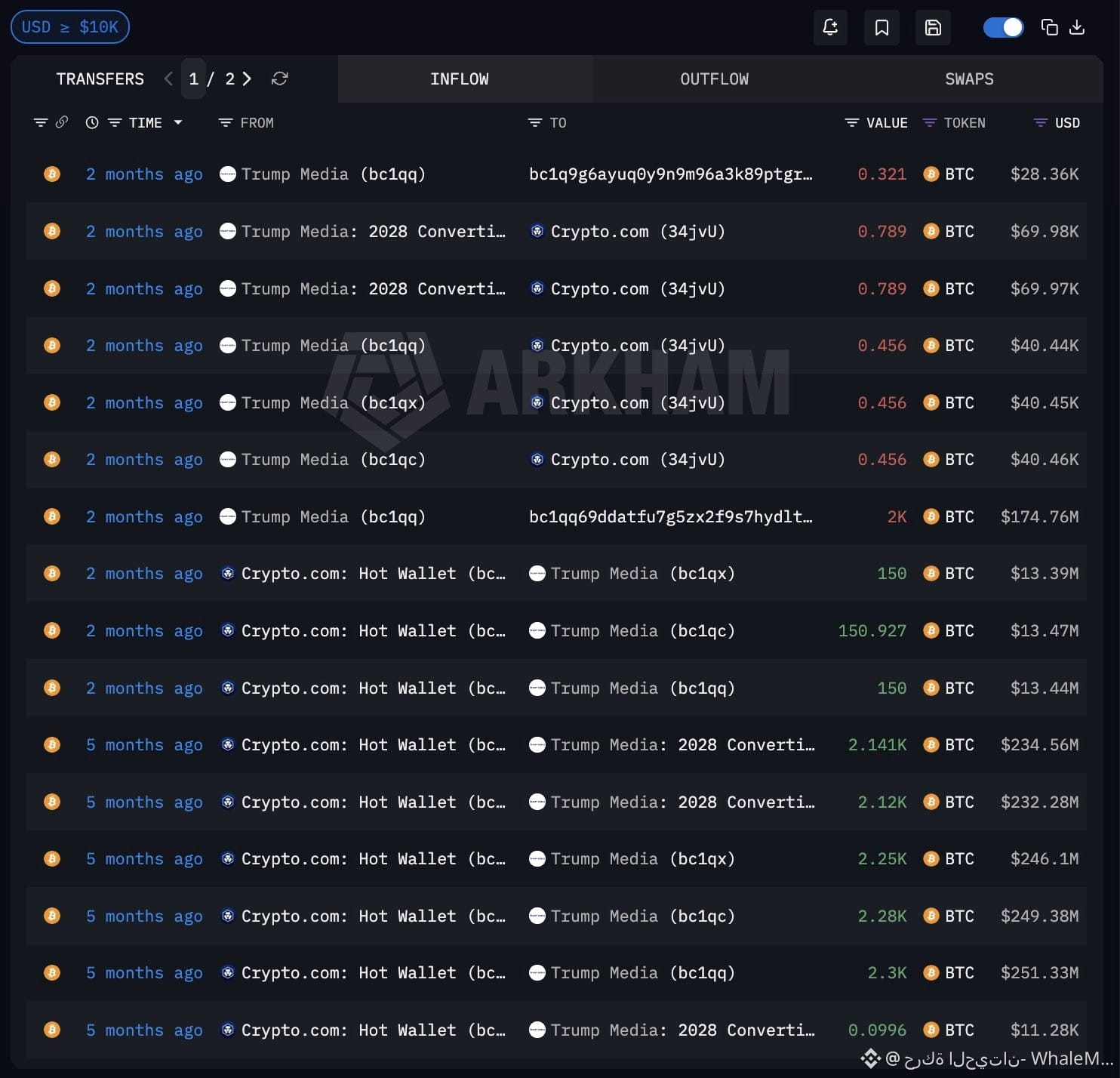Switch to the SWAPS tab
The width and height of the screenshot is (1120, 1078).
tap(969, 79)
